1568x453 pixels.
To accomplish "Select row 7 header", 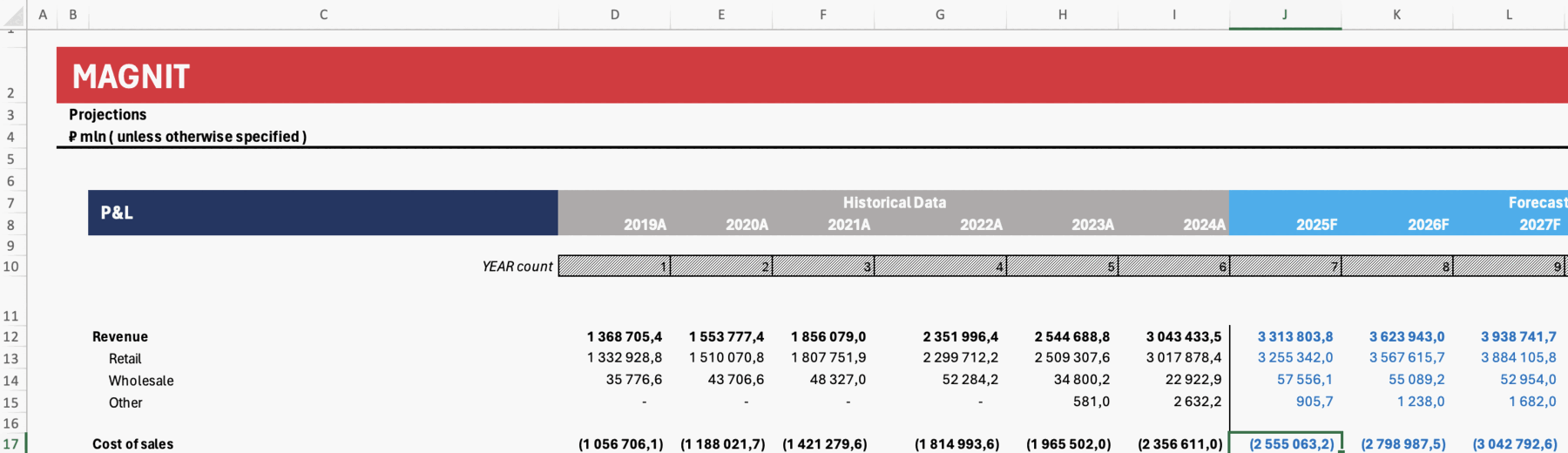I will [11, 203].
